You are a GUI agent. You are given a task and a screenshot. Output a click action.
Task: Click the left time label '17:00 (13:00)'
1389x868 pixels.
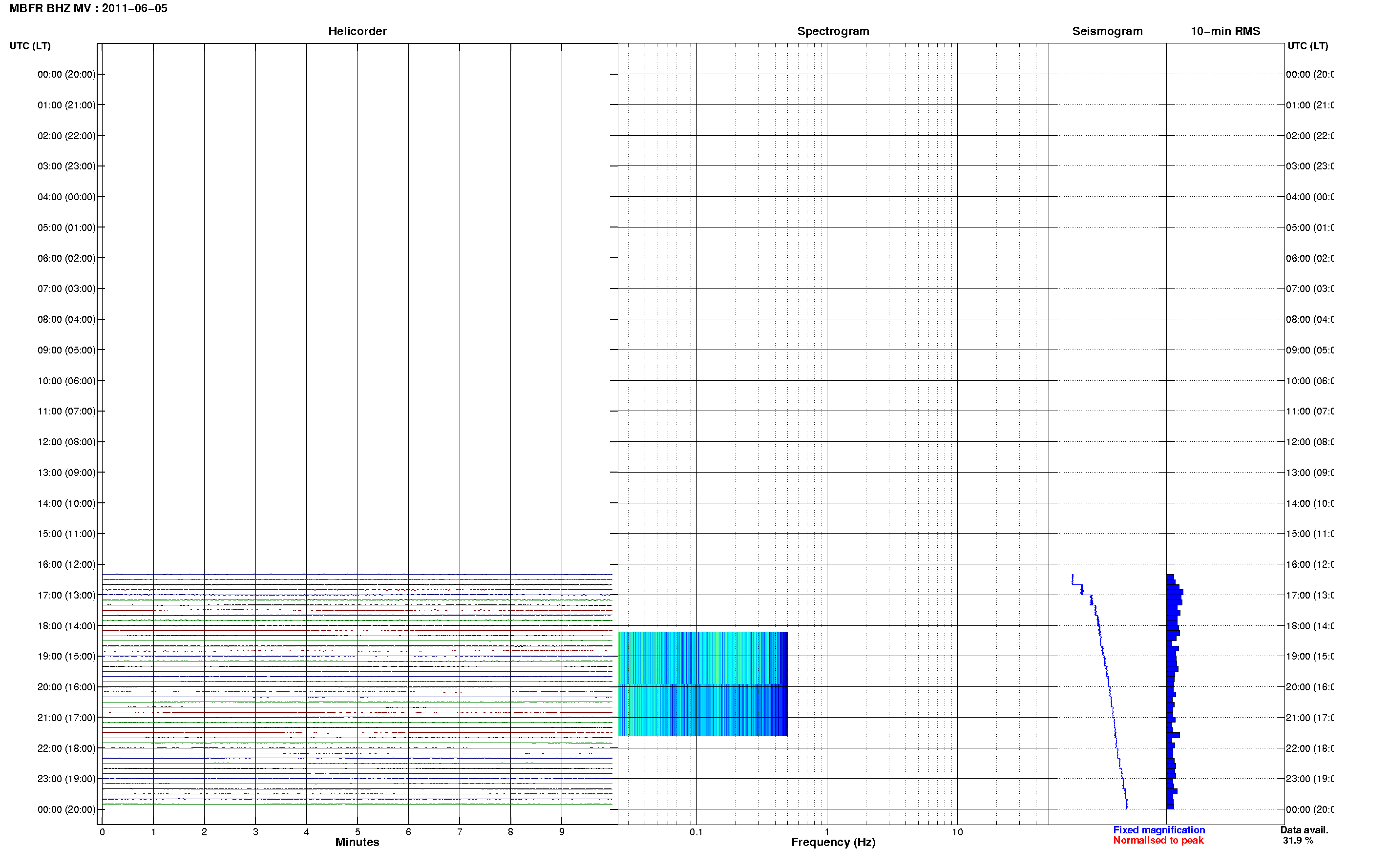(66, 595)
